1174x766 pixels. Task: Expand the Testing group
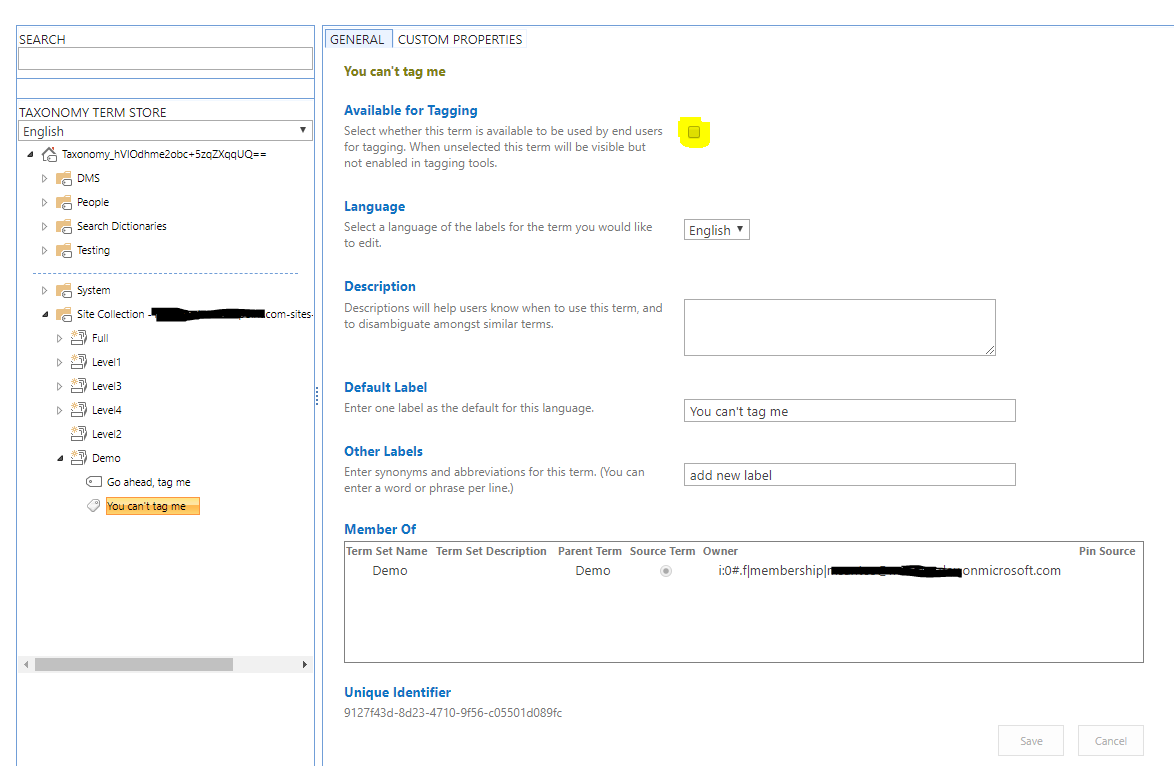44,250
